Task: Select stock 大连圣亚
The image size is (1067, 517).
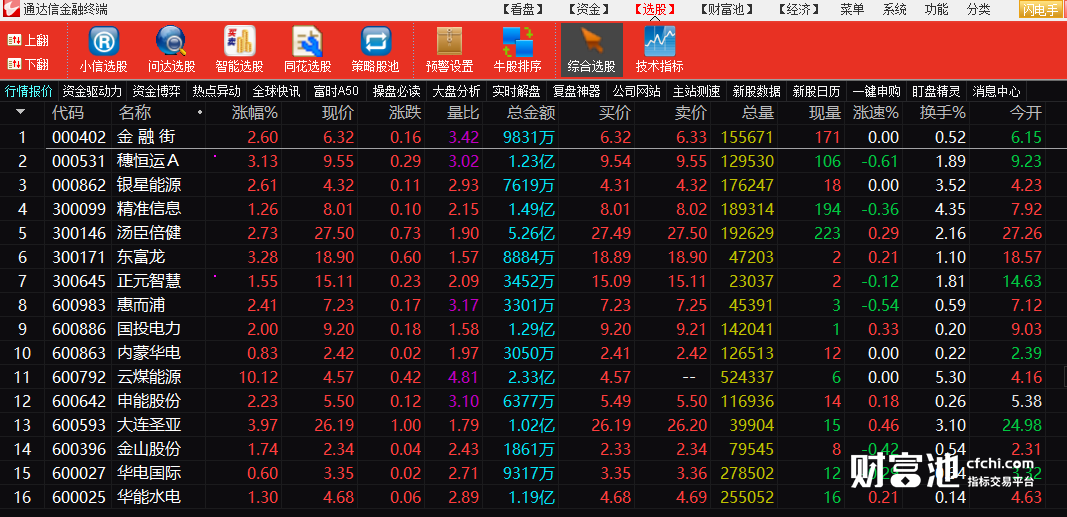Action: coord(149,425)
